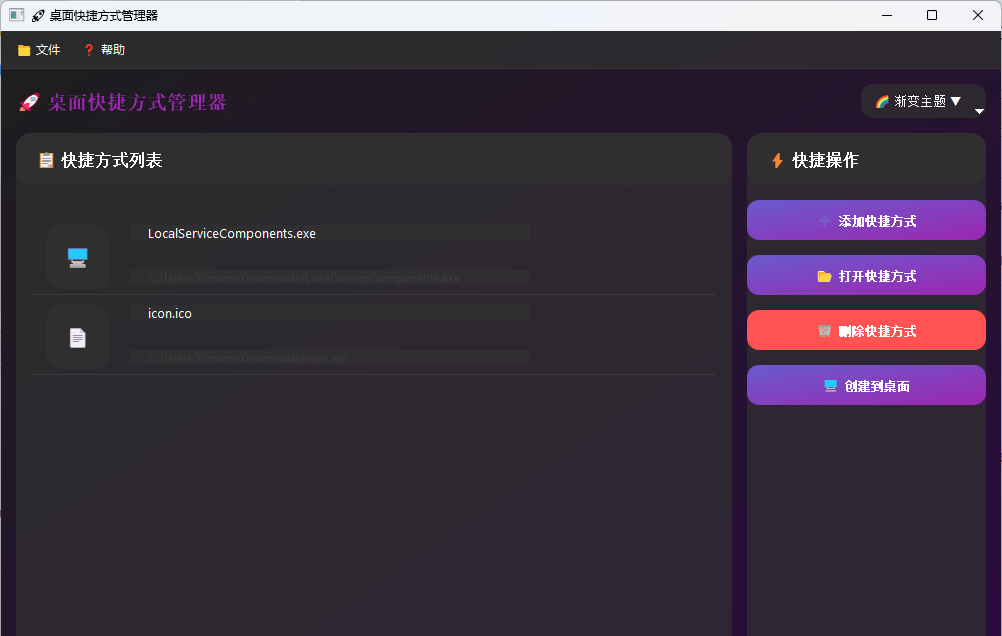
Task: Click the 桌面快捷方式管理器 purple heading
Action: 137,102
